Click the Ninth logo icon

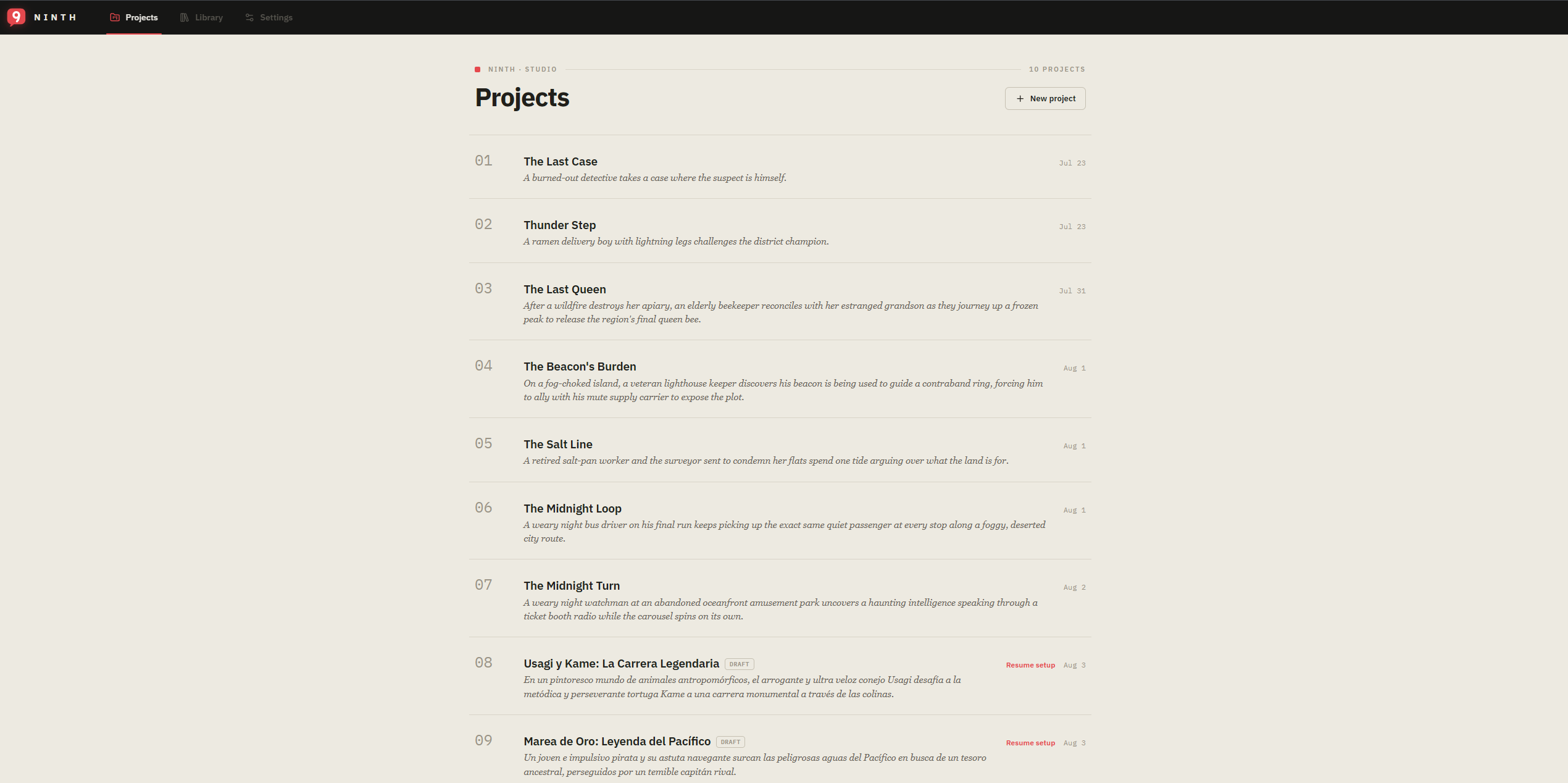click(16, 17)
